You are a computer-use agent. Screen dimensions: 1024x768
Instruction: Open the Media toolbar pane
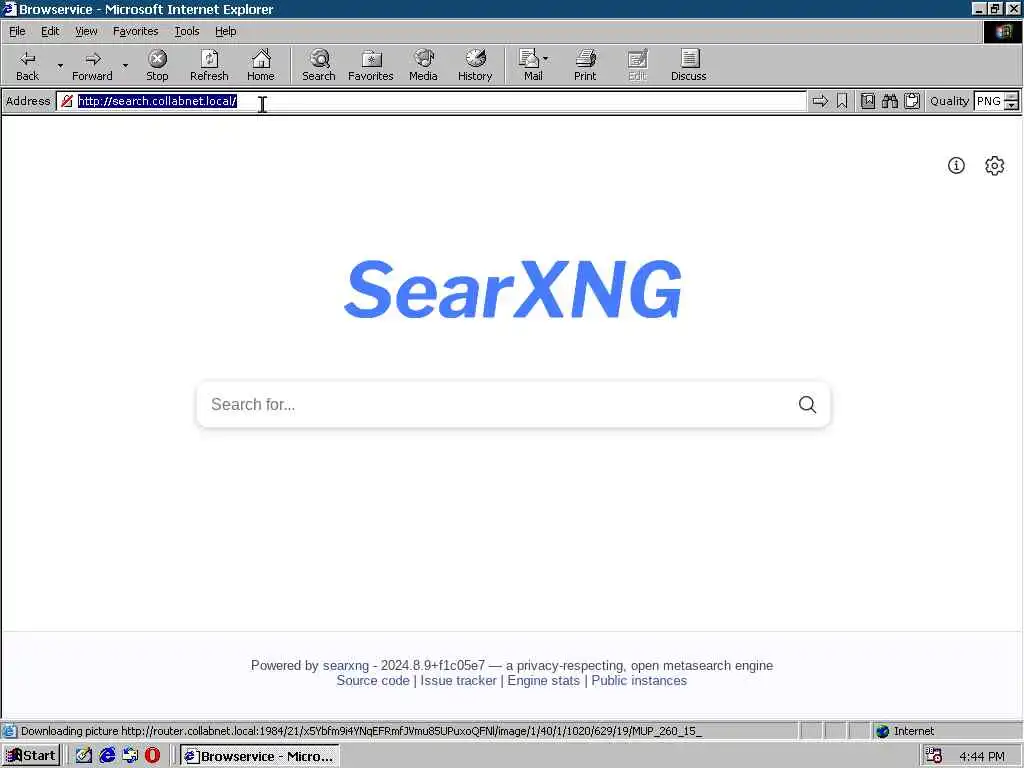tap(423, 65)
